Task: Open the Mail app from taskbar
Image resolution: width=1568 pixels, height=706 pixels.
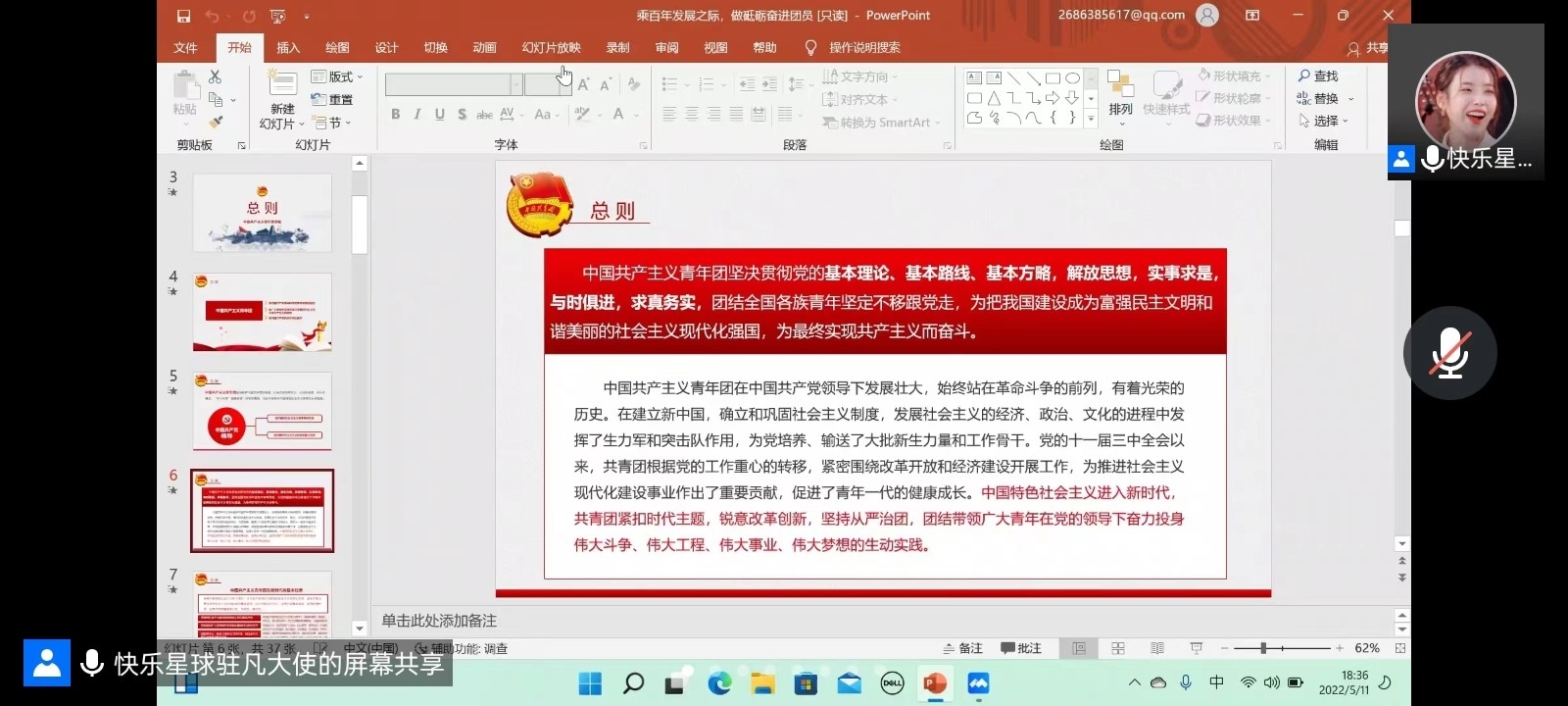Action: pos(849,683)
